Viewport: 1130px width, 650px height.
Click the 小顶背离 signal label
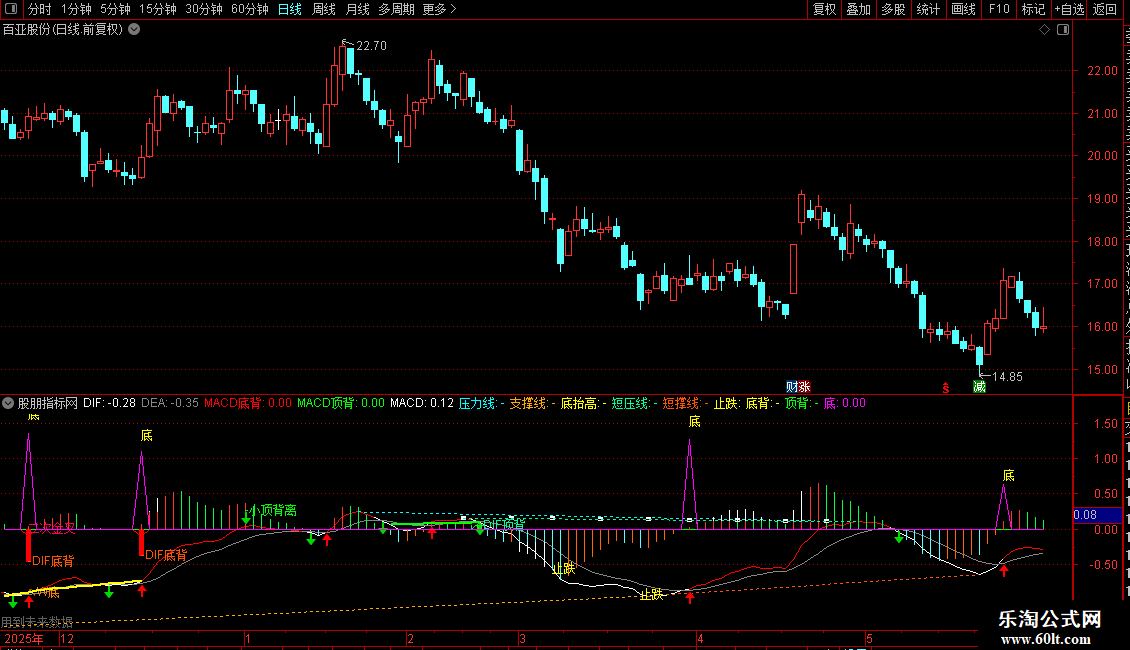[x=272, y=510]
